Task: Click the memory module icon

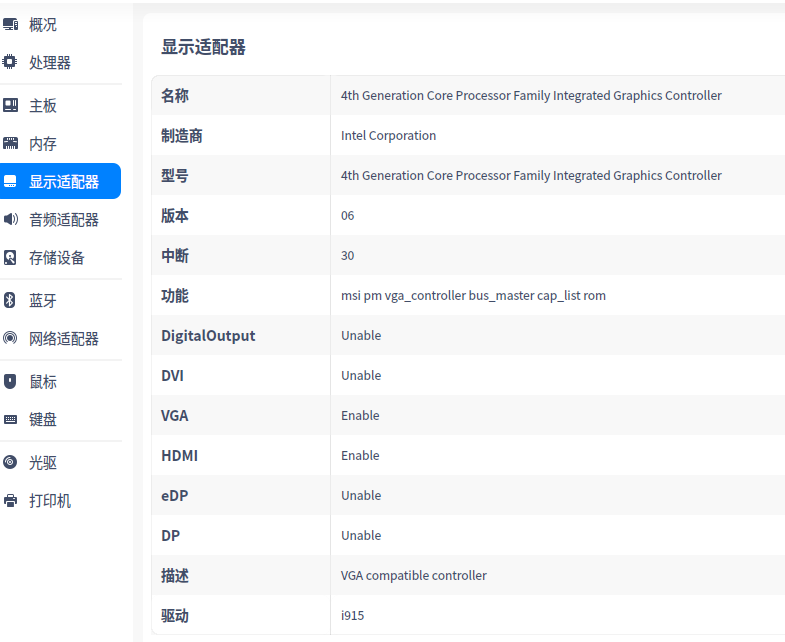Action: (10, 143)
